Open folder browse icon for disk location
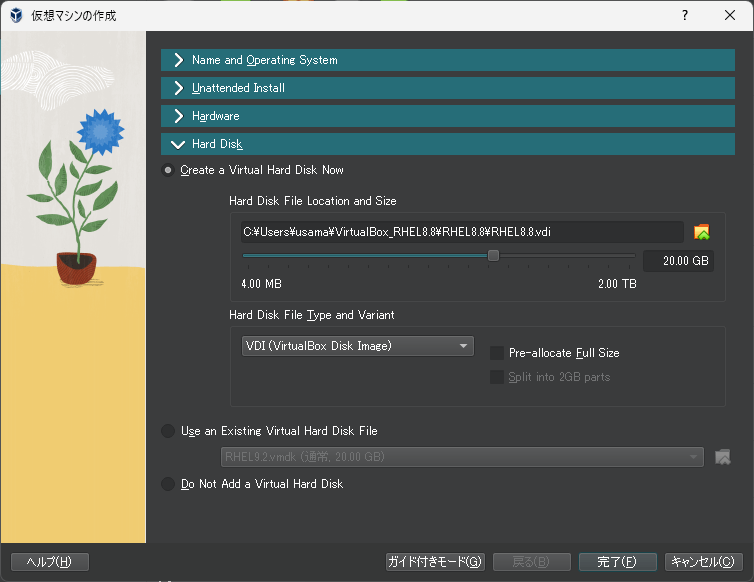 point(702,232)
